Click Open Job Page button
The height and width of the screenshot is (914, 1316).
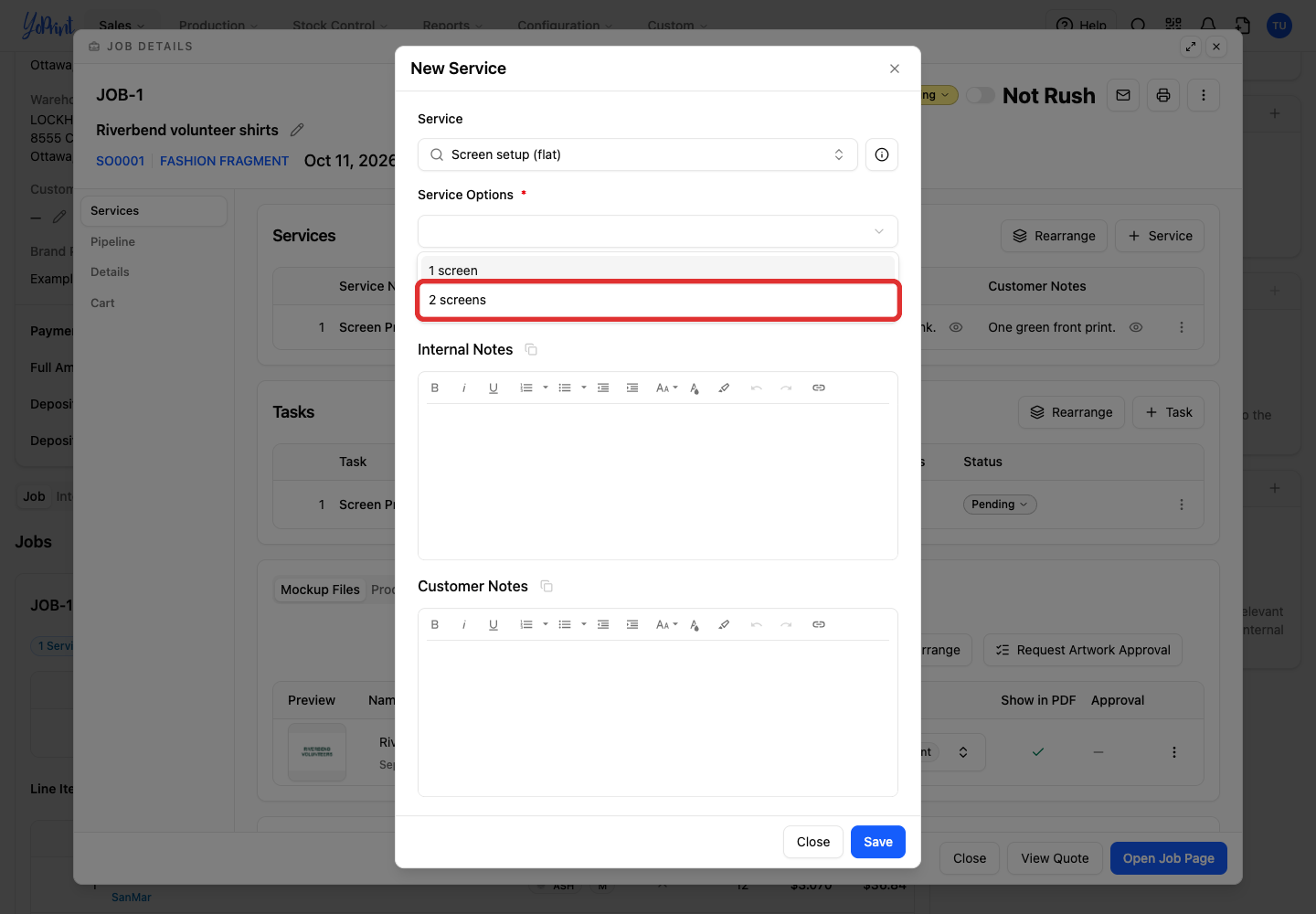pos(1169,858)
